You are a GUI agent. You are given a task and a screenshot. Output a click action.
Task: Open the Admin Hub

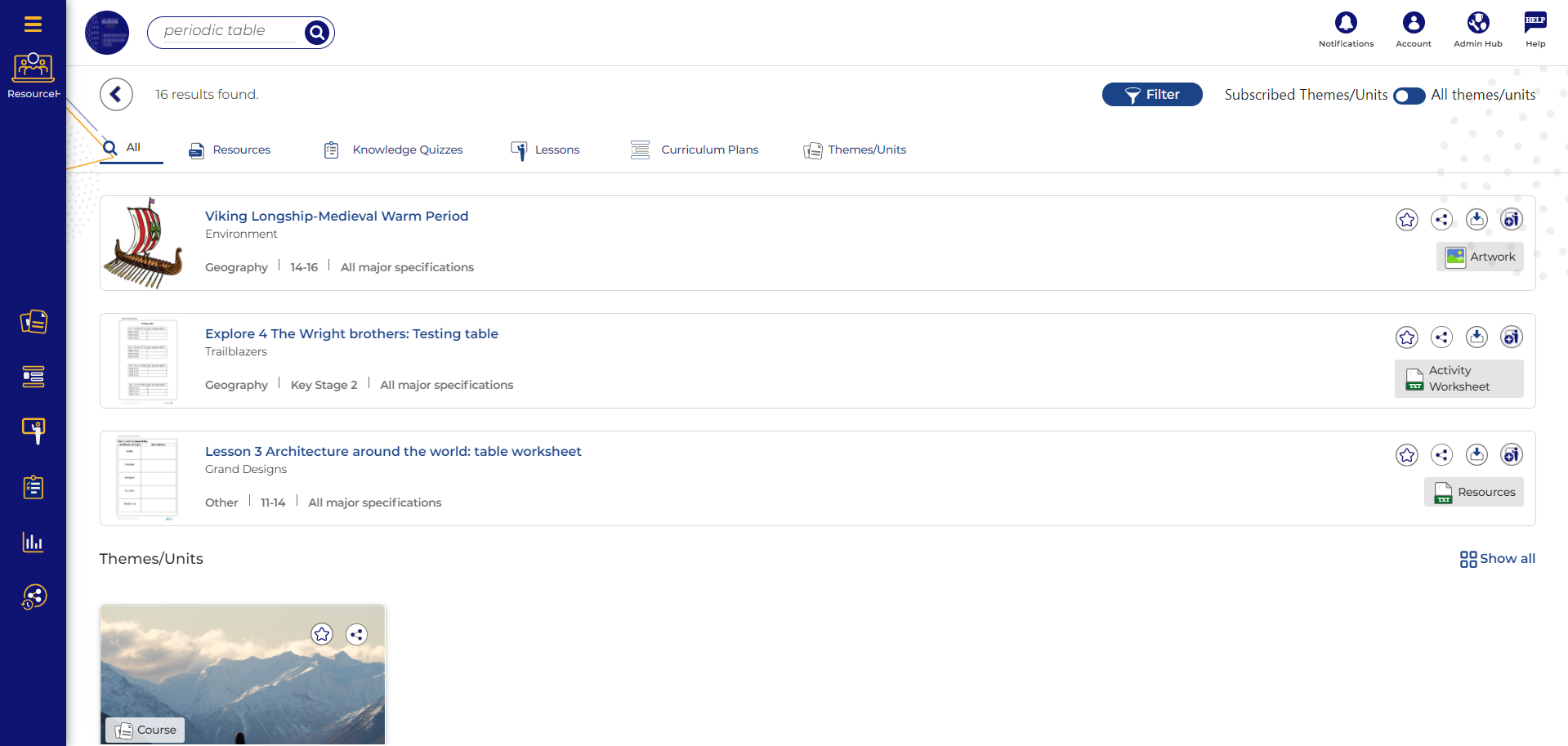[1477, 23]
